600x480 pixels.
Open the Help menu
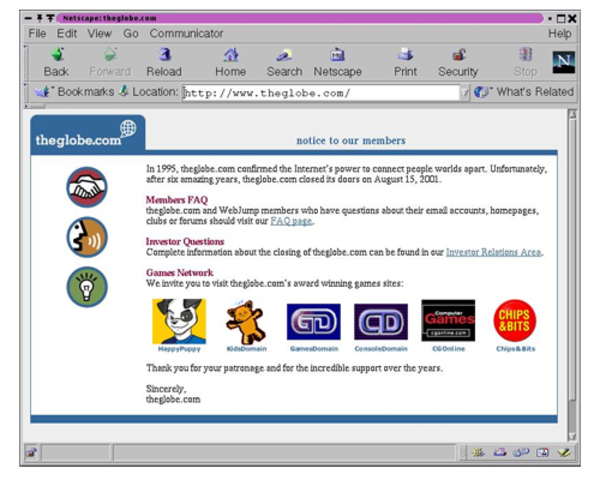coord(559,34)
